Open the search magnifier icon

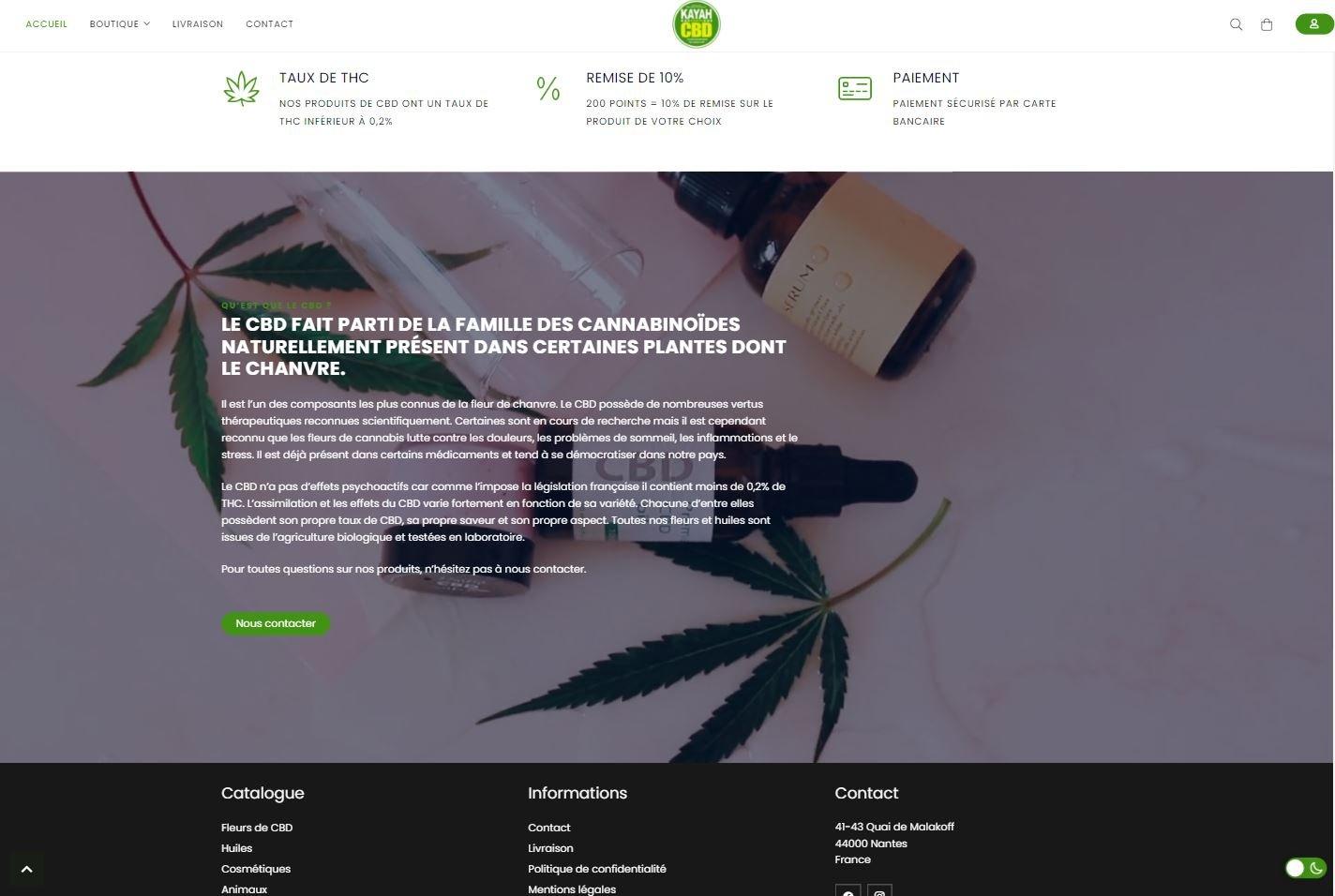[1236, 24]
